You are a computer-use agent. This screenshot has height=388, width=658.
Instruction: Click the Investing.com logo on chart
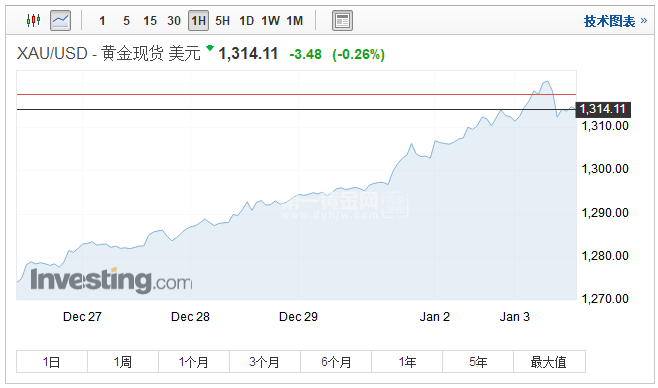(111, 280)
